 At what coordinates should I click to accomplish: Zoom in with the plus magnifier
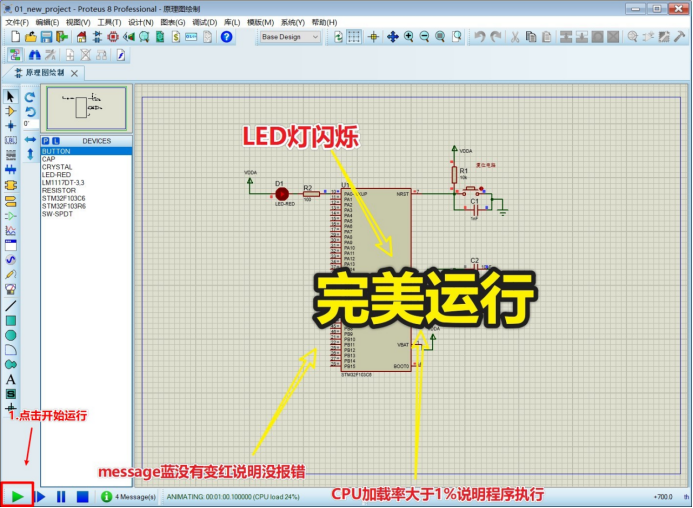[x=408, y=37]
